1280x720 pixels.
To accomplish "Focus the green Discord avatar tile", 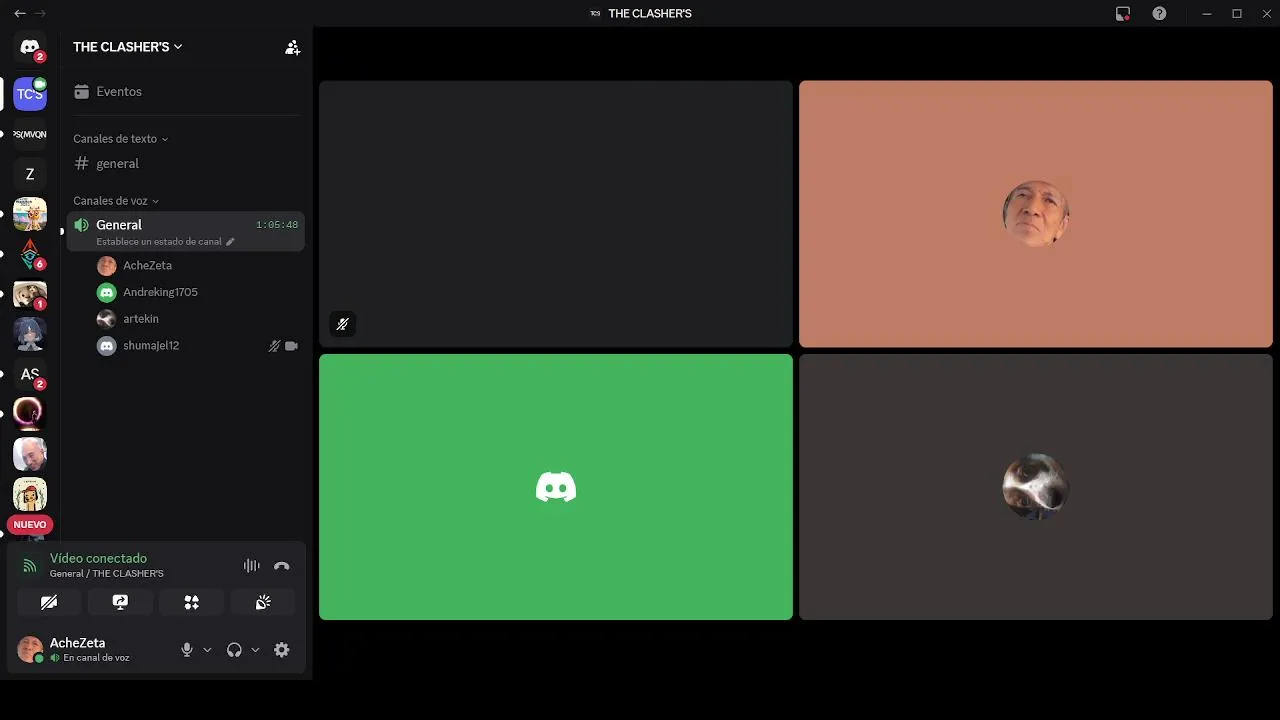I will [556, 487].
